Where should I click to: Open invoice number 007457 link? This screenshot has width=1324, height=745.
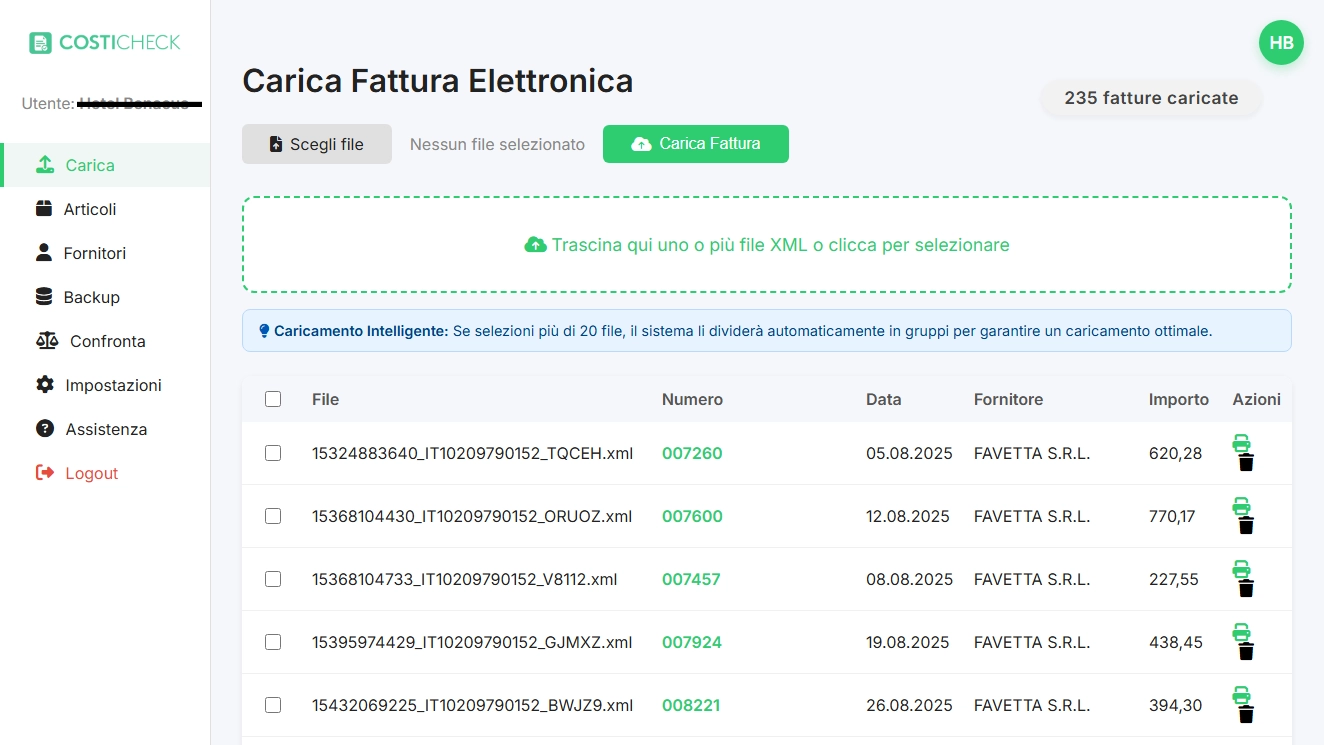(x=691, y=579)
